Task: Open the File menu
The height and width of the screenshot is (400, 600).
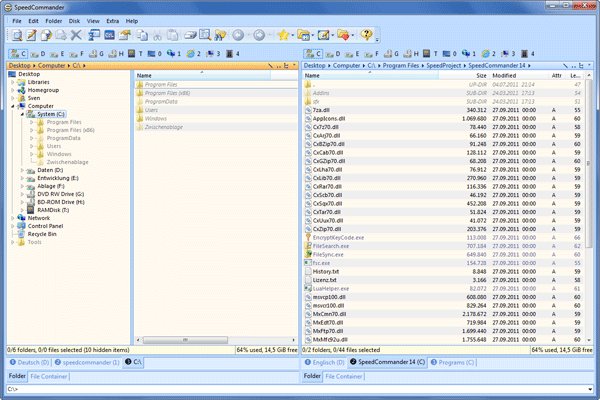Action: [x=17, y=21]
